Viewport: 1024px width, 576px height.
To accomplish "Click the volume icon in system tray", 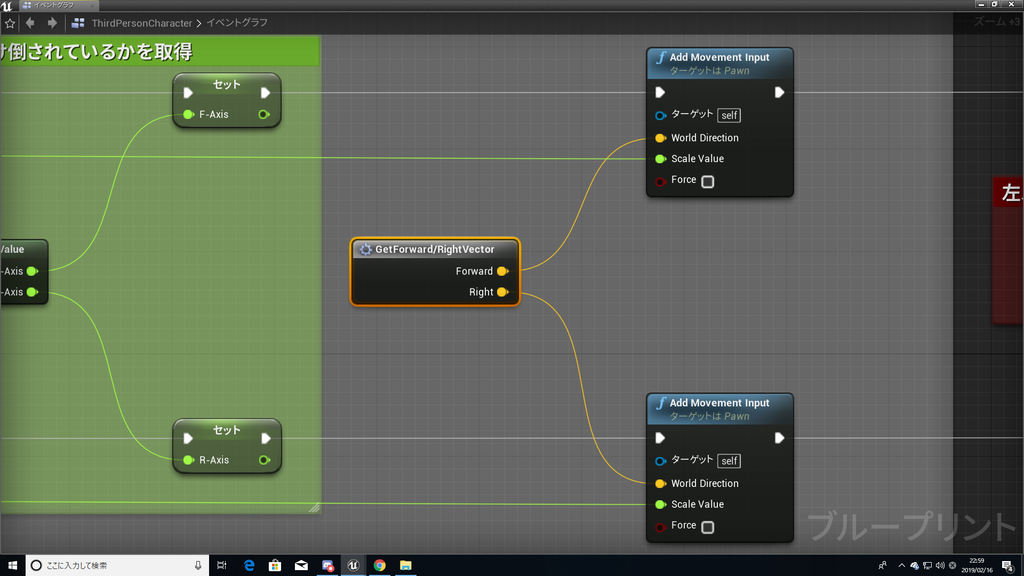I will 940,566.
